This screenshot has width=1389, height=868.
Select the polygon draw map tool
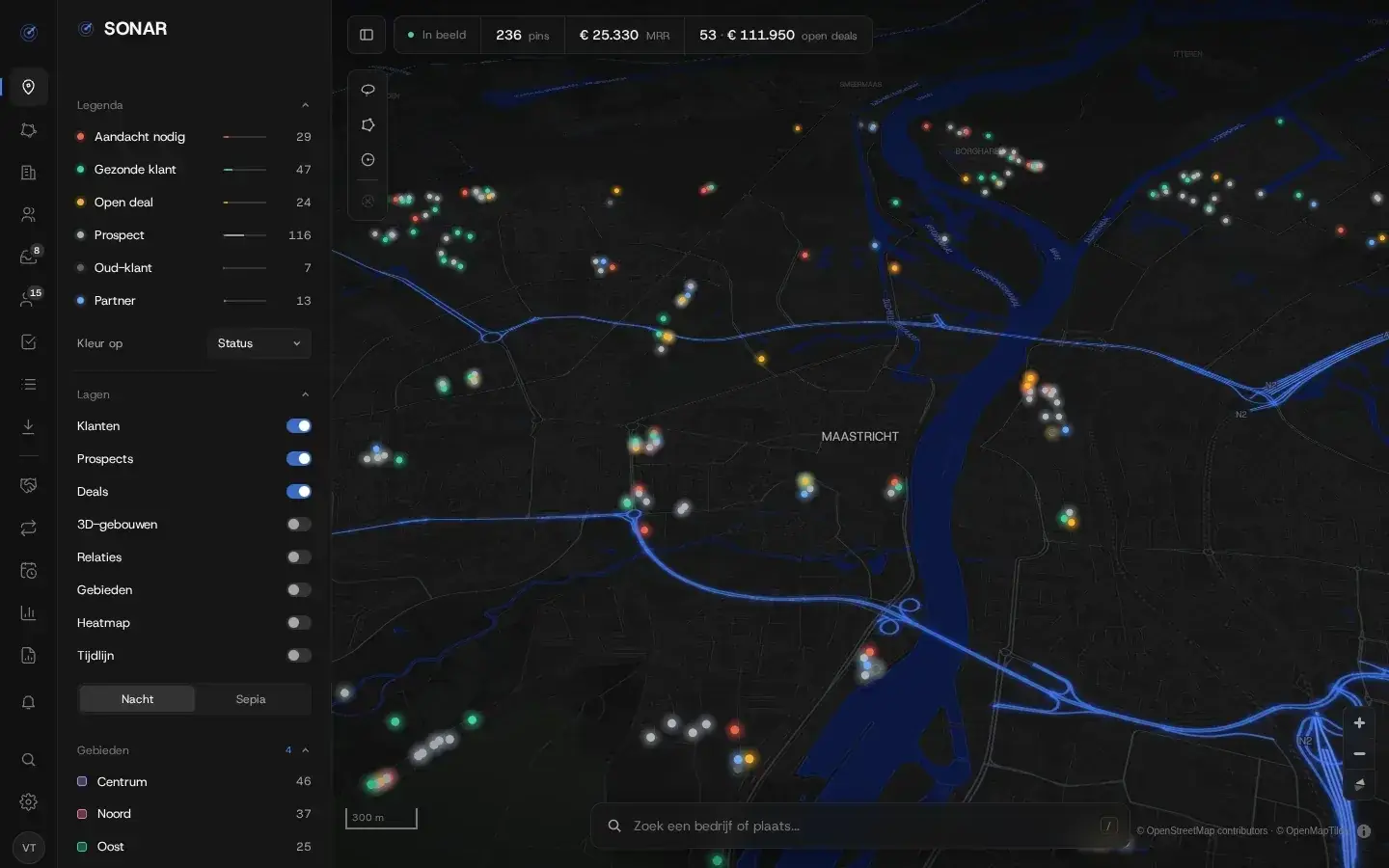368,125
